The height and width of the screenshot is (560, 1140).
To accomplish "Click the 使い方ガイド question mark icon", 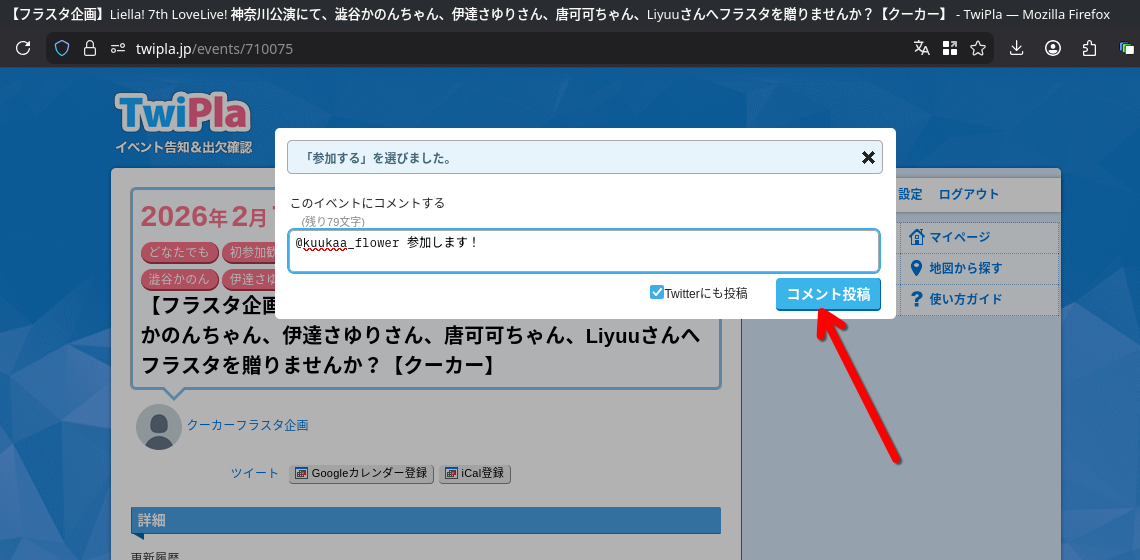I will click(916, 299).
